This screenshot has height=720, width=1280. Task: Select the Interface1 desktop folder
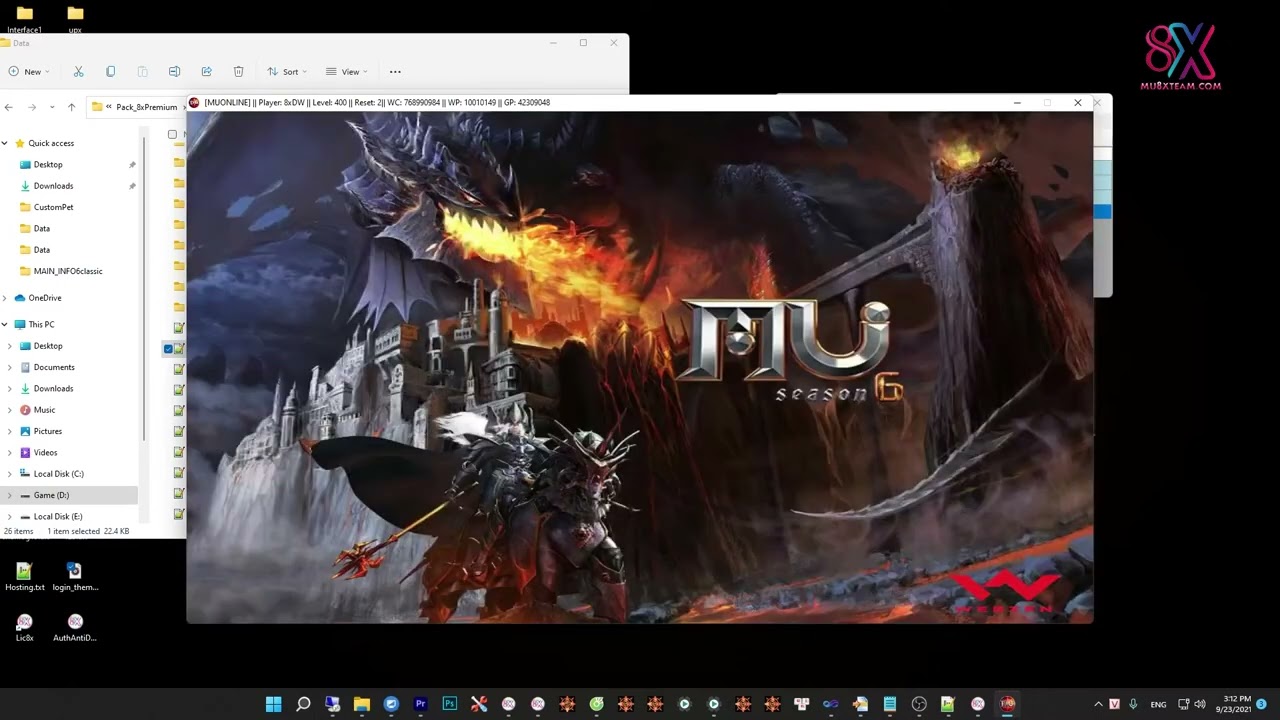[x=24, y=18]
